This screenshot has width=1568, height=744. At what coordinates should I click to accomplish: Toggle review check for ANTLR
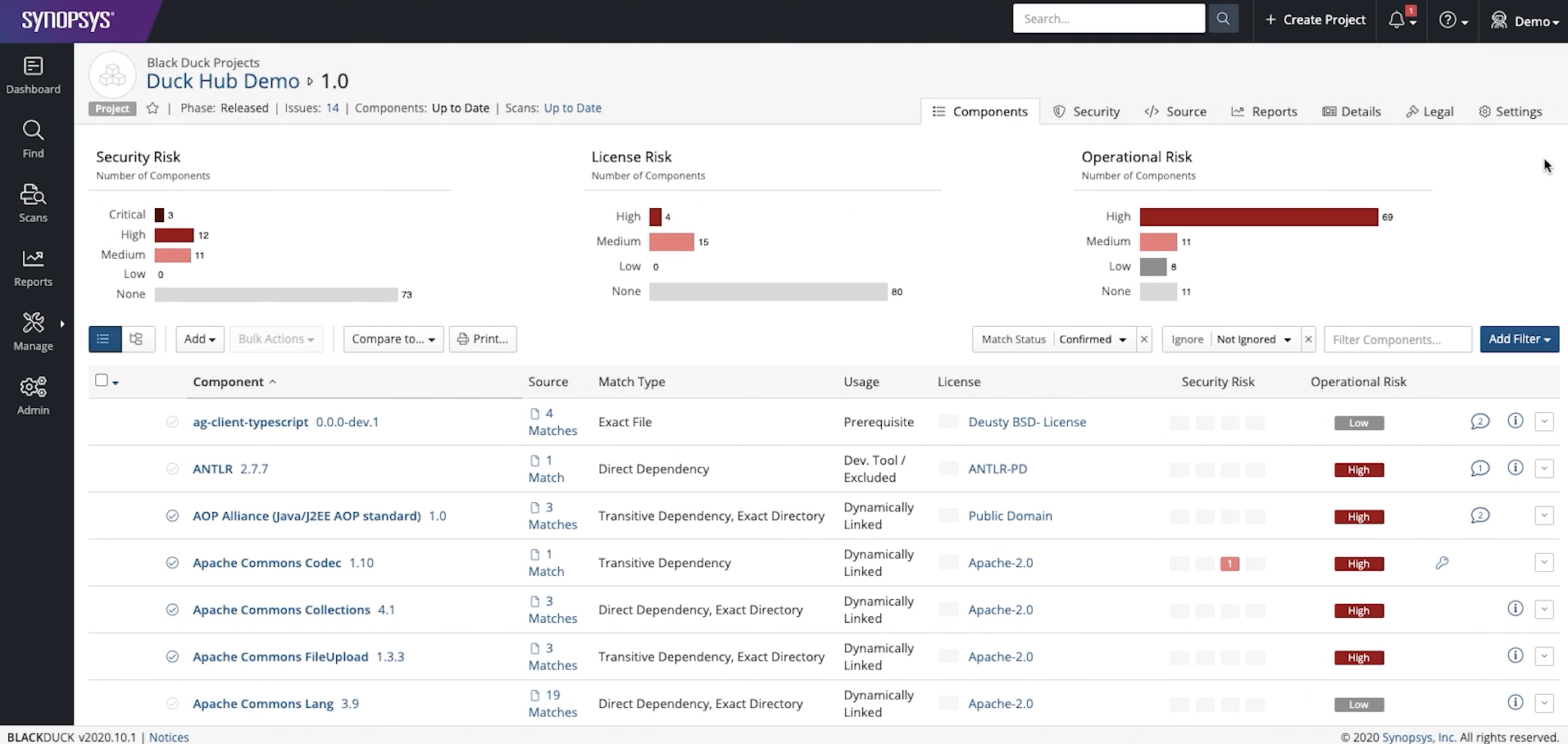click(172, 469)
